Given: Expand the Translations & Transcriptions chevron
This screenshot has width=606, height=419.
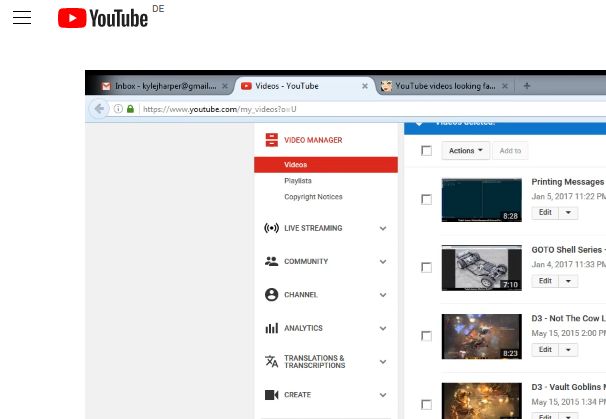Looking at the screenshot, I should coord(383,362).
